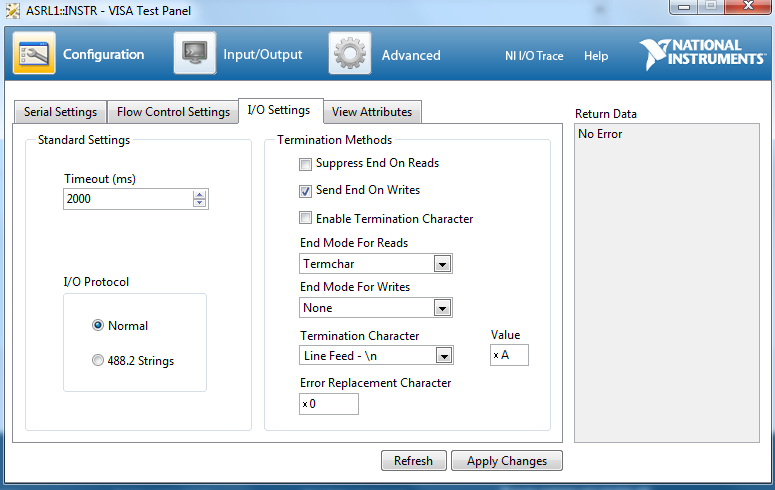The image size is (775, 490).
Task: Switch to the Flow Control Settings tab
Action: click(x=173, y=112)
